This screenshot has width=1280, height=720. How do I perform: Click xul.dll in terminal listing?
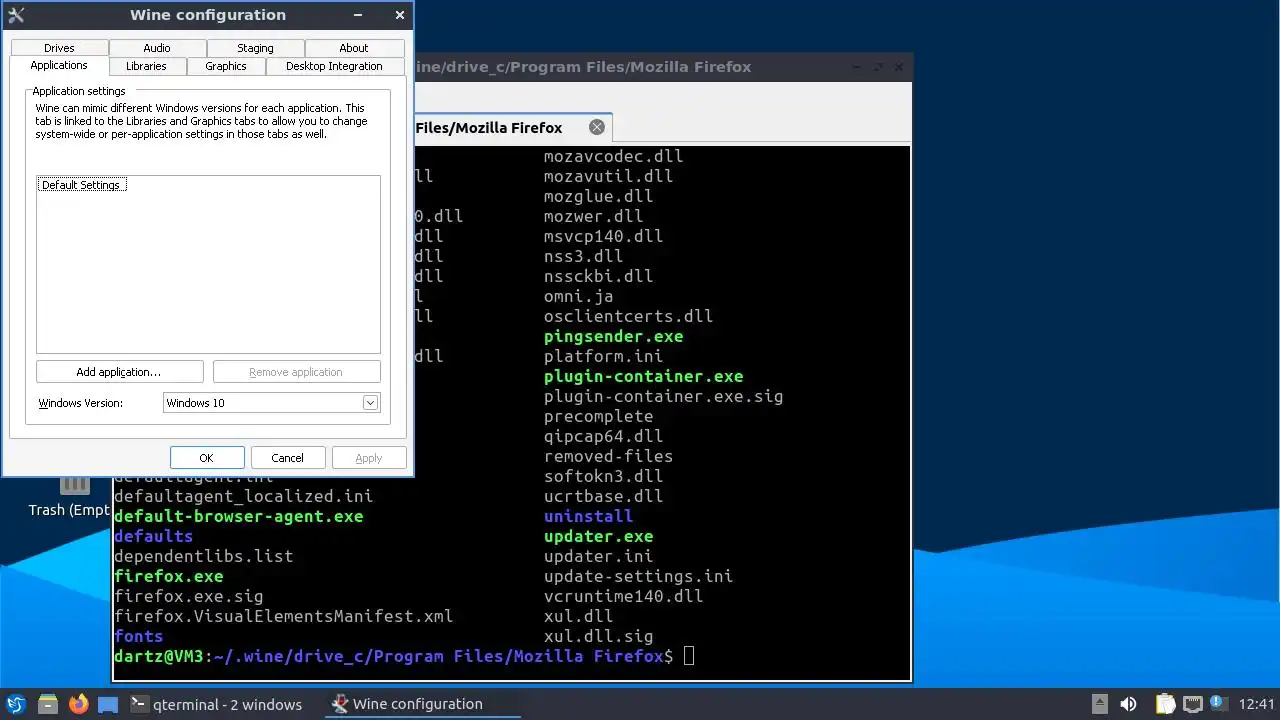click(x=579, y=616)
